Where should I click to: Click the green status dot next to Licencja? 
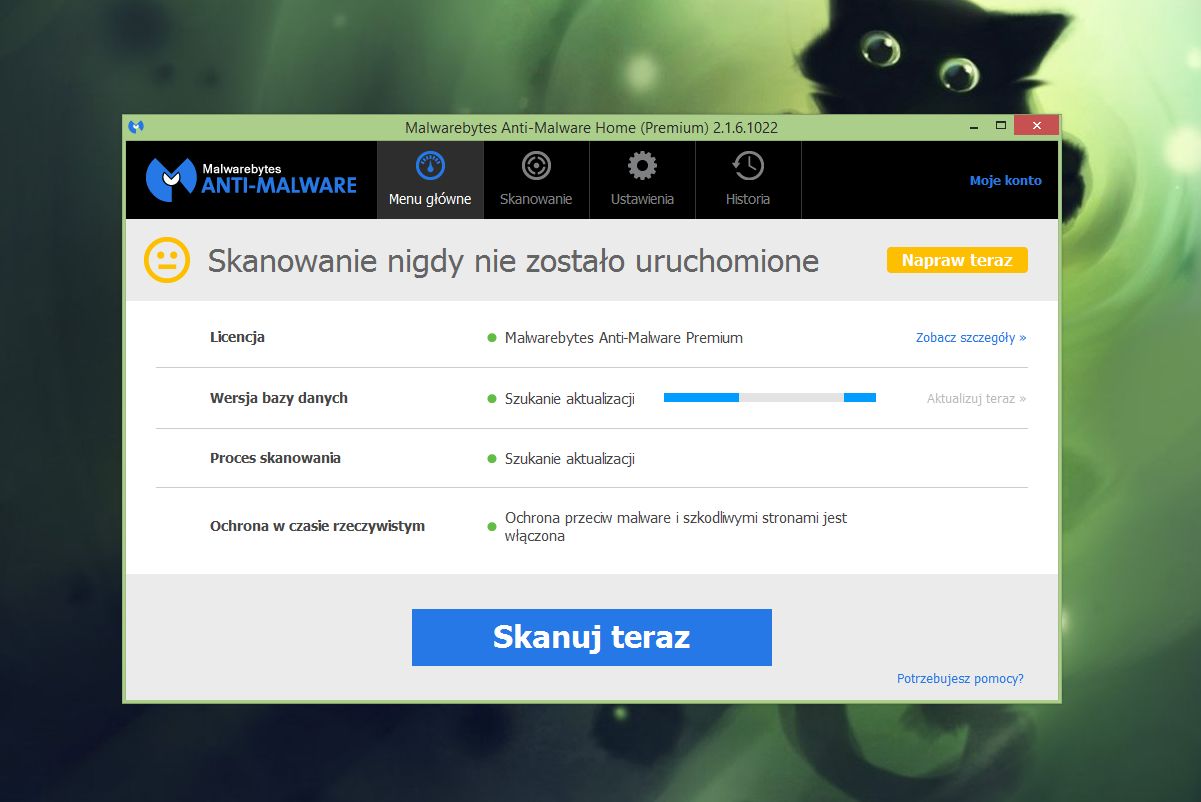click(x=494, y=338)
